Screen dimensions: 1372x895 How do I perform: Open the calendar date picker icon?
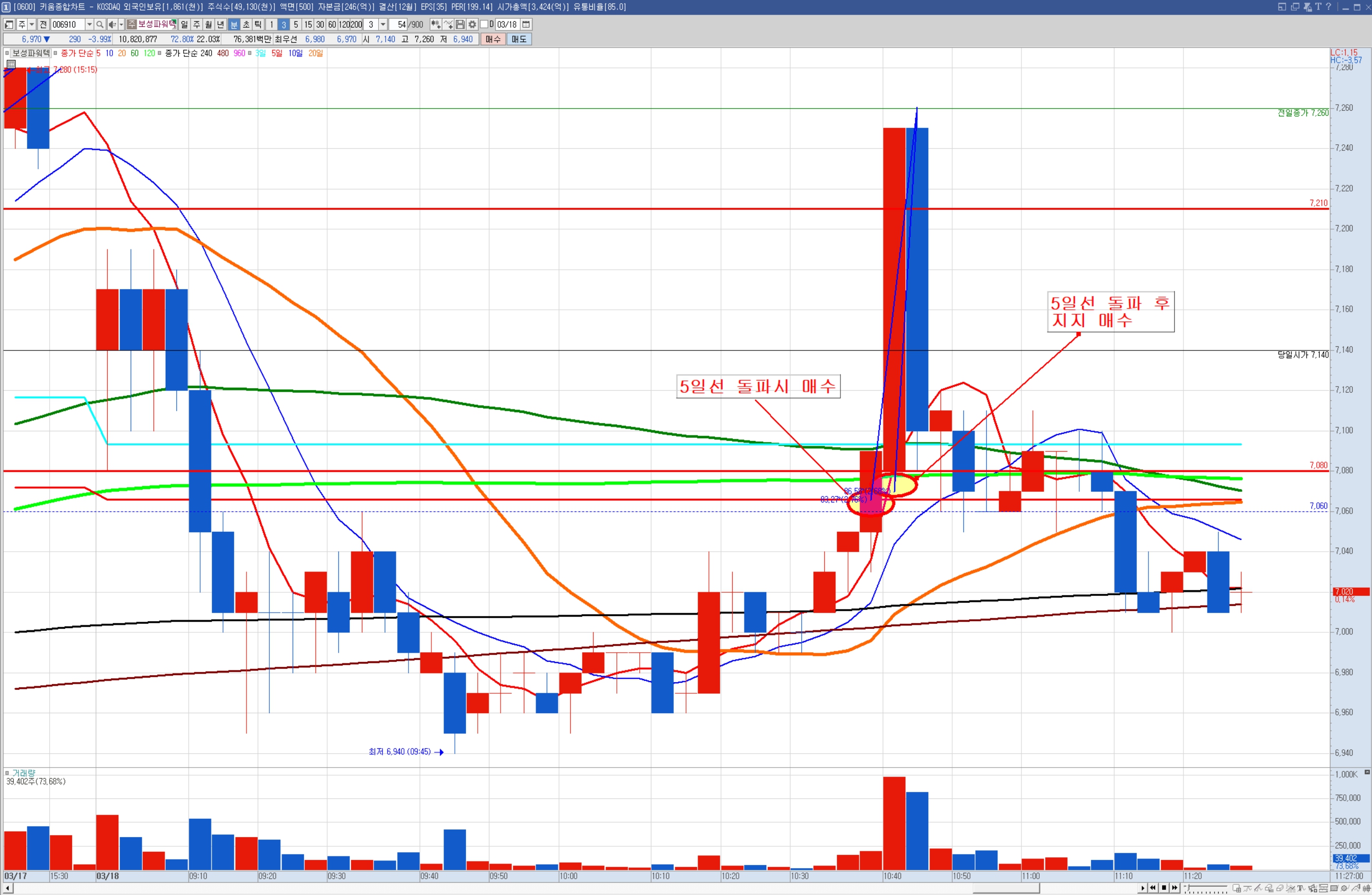pos(526,24)
